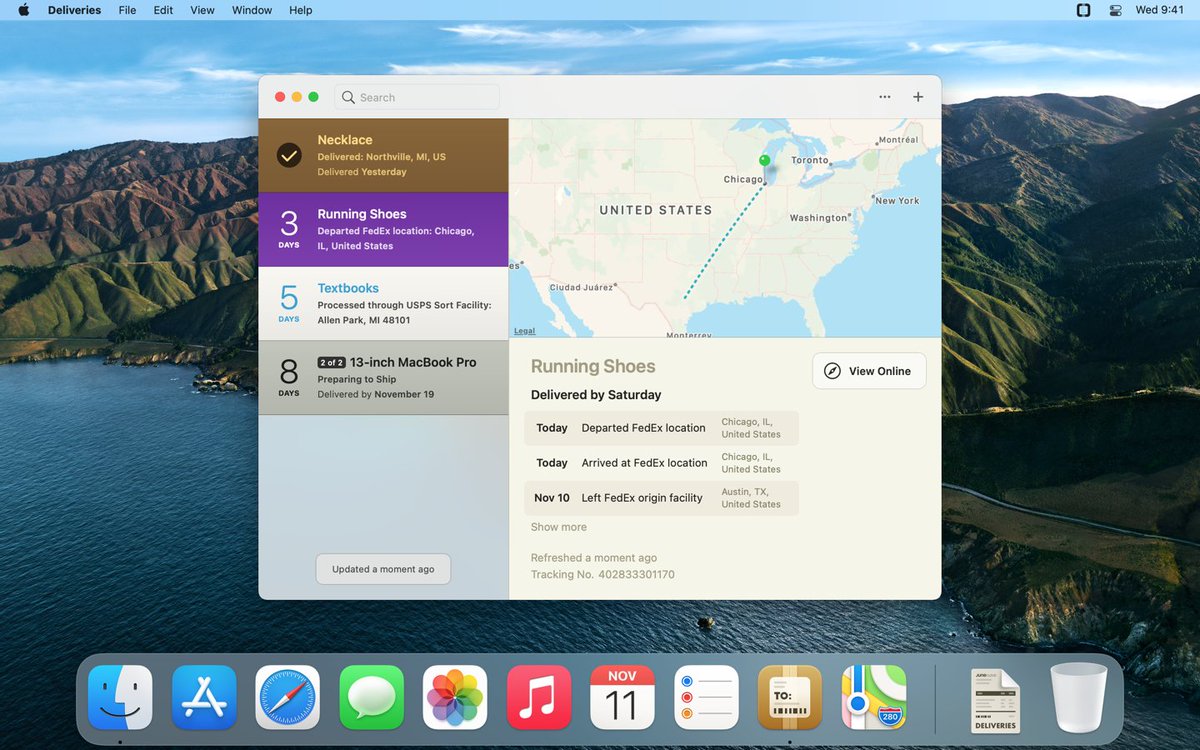
Task: Open the Window menu
Action: [252, 10]
